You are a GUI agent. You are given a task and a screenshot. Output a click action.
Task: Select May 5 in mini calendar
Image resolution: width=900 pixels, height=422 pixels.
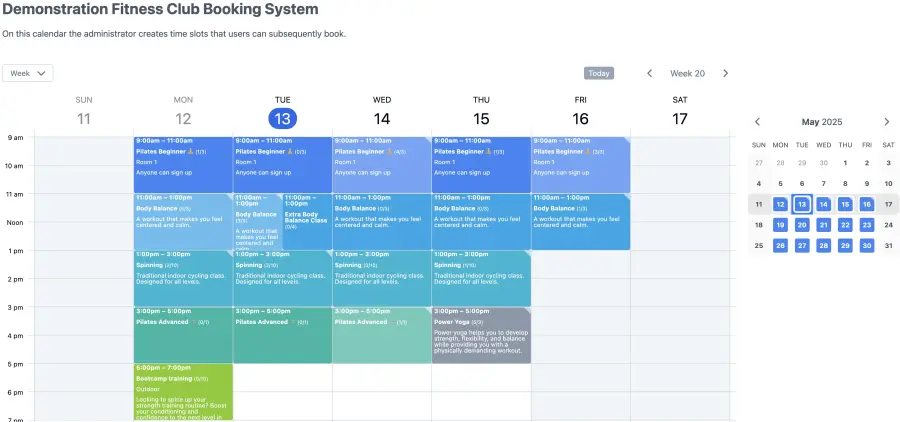click(780, 184)
